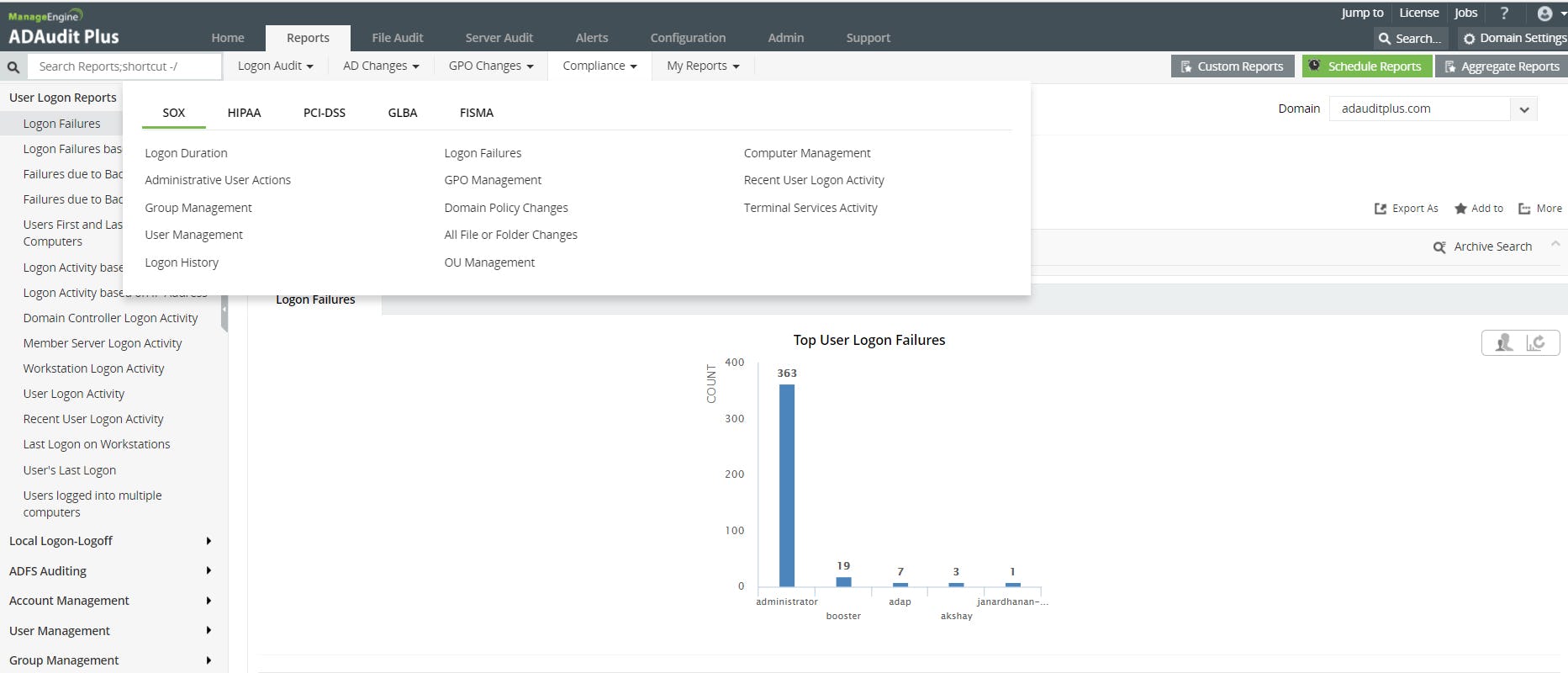Click the Export As icon
Image resolution: width=1568 pixels, height=673 pixels.
(1381, 209)
